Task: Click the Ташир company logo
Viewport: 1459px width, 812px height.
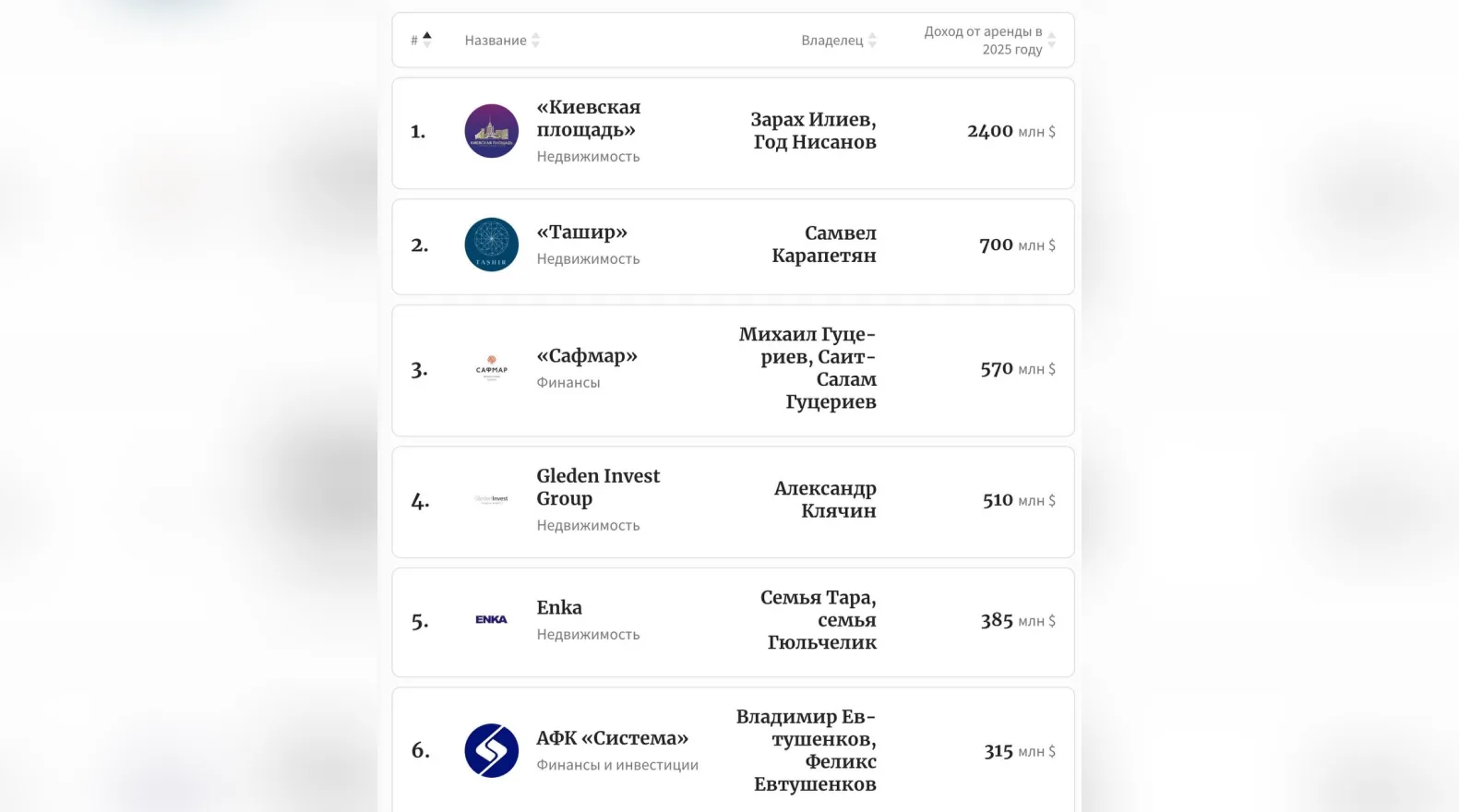Action: coord(491,245)
